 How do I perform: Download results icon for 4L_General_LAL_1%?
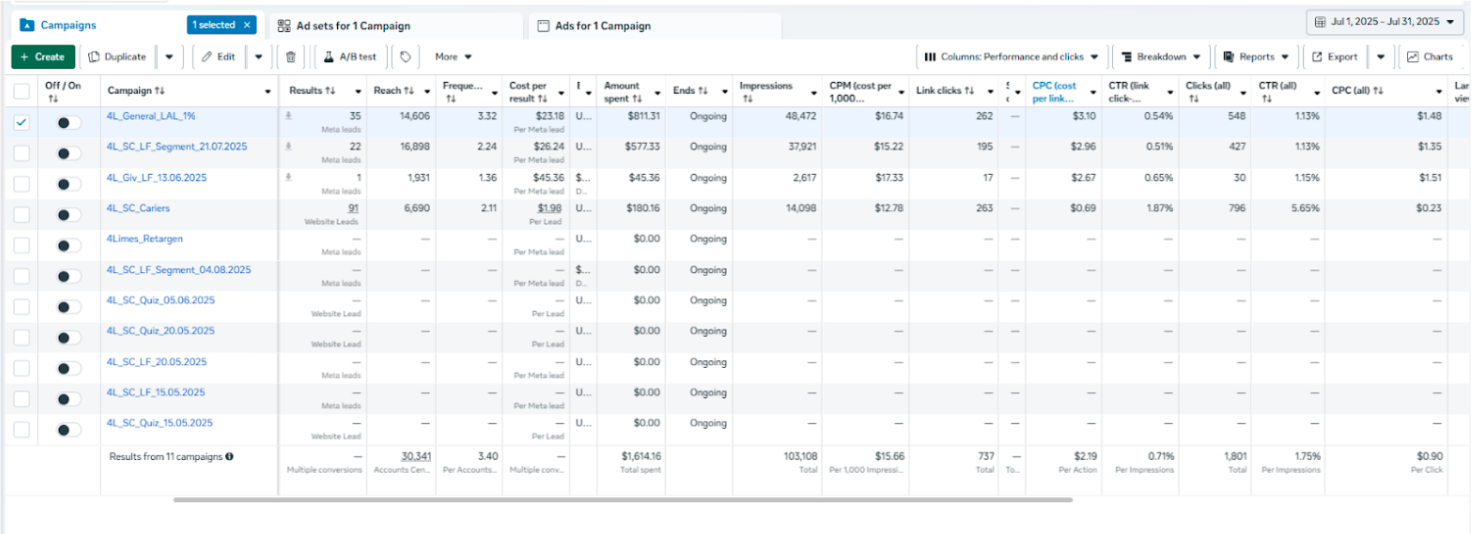[x=289, y=116]
